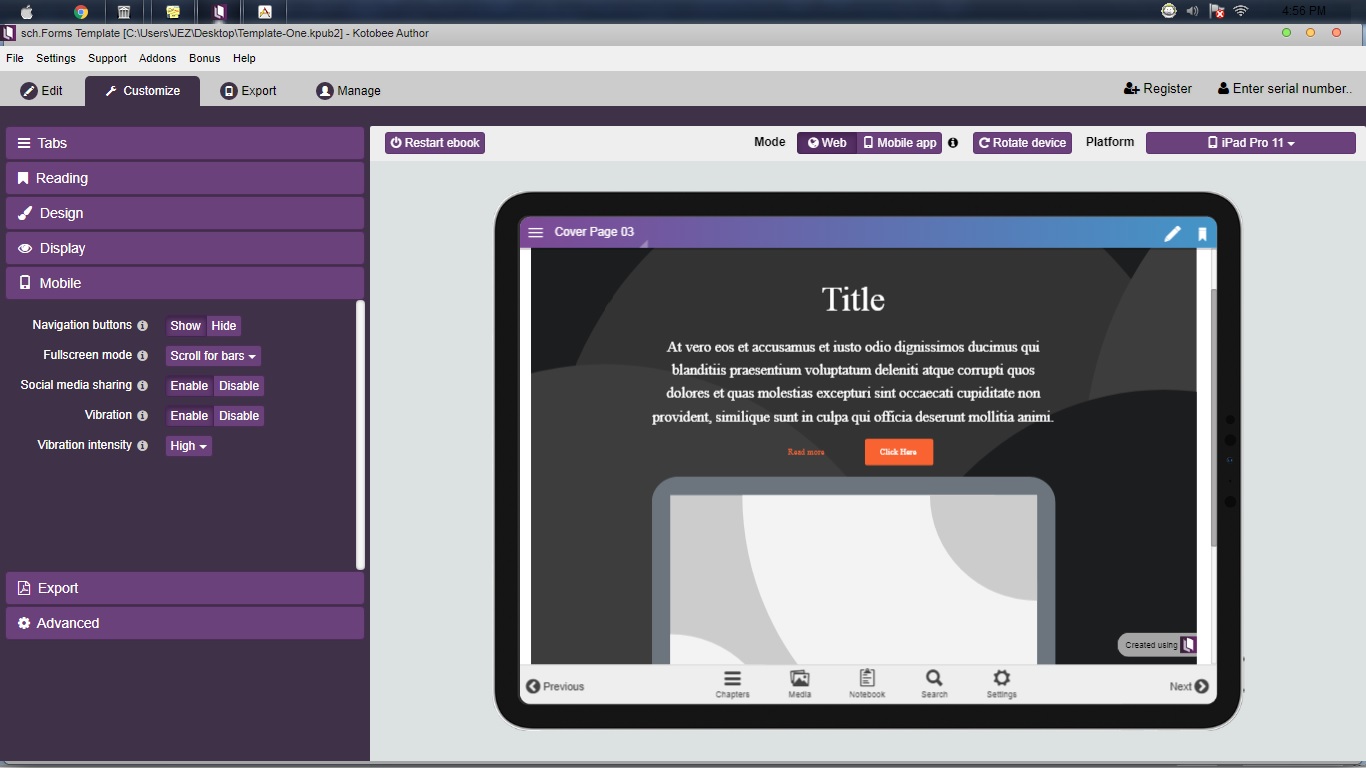Open Settings in ebook bottom bar
This screenshot has height=768, width=1366.
pyautogui.click(x=1001, y=684)
